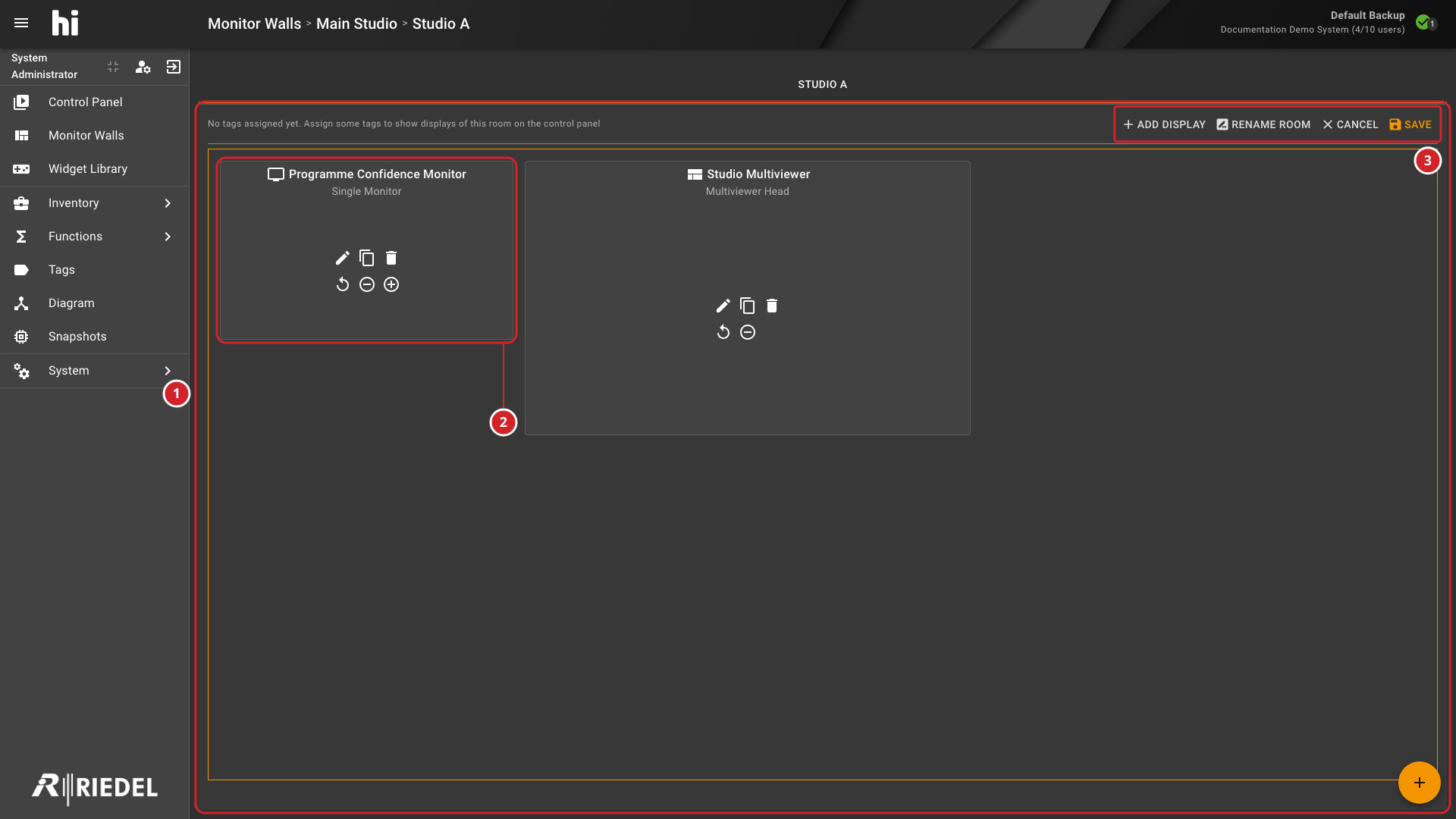Collapse the sidebar with shrink icon

[113, 67]
